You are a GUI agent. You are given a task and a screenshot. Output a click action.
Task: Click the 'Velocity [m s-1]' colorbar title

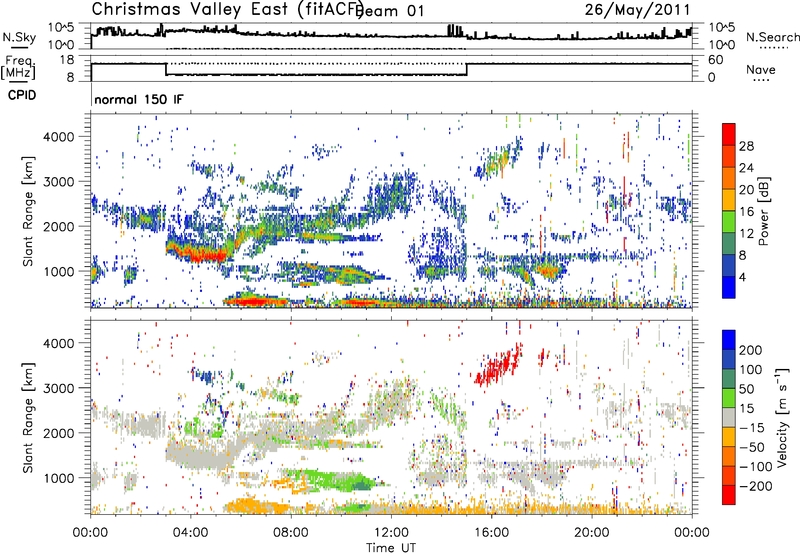coord(783,417)
